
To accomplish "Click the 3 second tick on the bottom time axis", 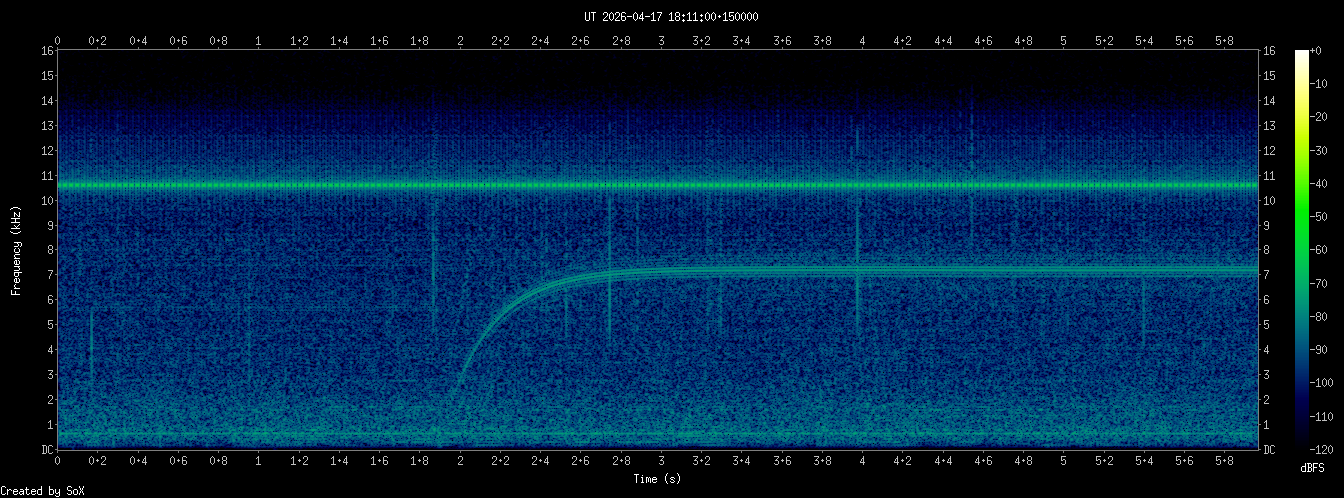I will [661, 462].
